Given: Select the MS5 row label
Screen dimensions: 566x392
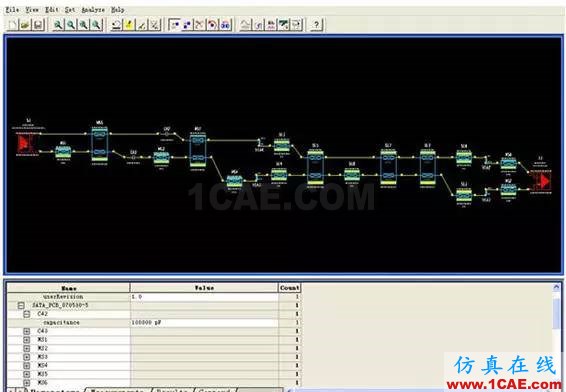Looking at the screenshot, I should coord(42,374).
